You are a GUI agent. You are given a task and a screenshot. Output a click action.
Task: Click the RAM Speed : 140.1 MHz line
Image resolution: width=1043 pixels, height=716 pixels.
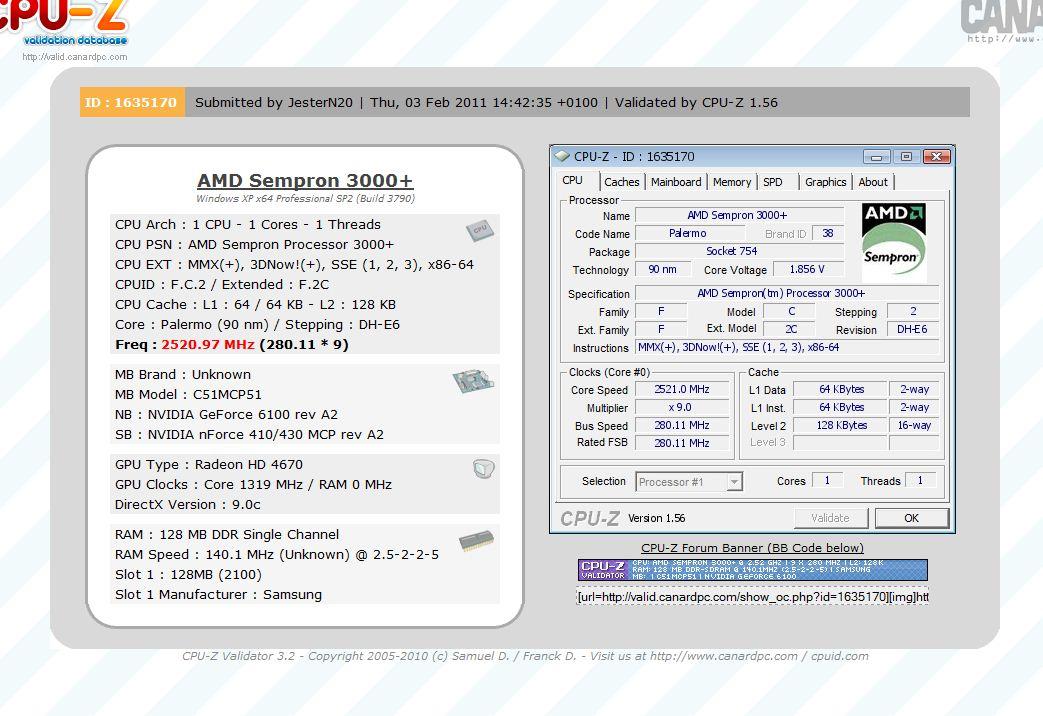click(277, 555)
